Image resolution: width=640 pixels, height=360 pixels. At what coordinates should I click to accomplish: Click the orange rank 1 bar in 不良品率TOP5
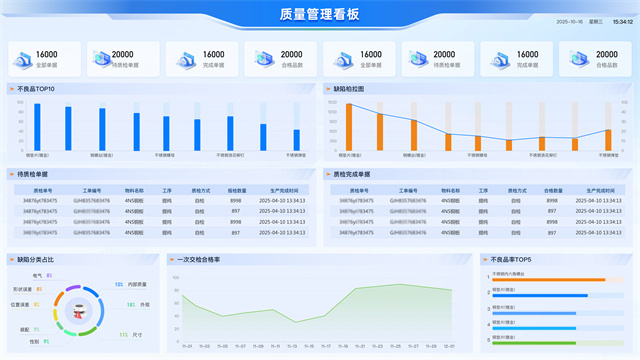point(549,280)
